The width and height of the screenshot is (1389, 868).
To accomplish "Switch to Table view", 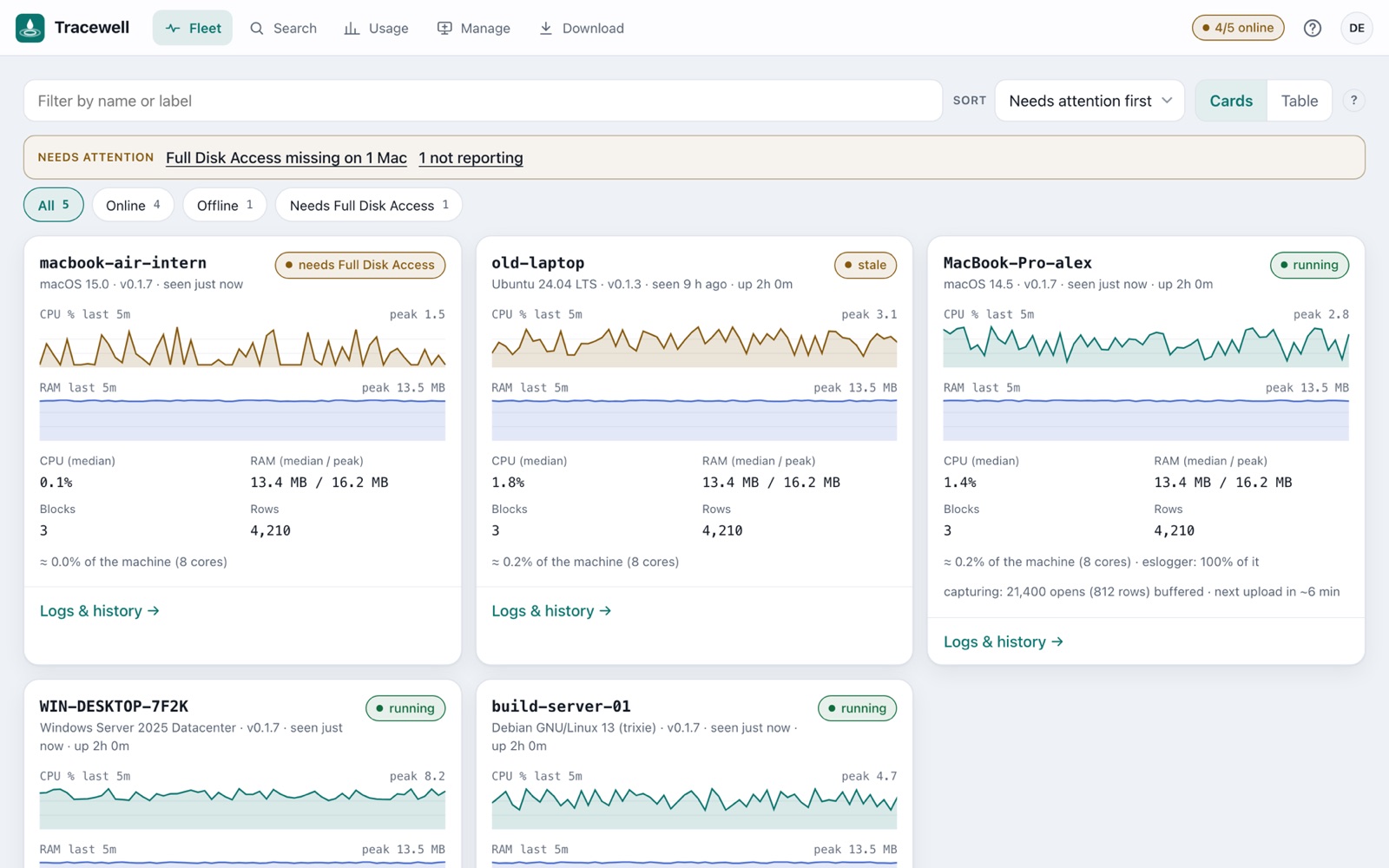I will coord(1300,101).
